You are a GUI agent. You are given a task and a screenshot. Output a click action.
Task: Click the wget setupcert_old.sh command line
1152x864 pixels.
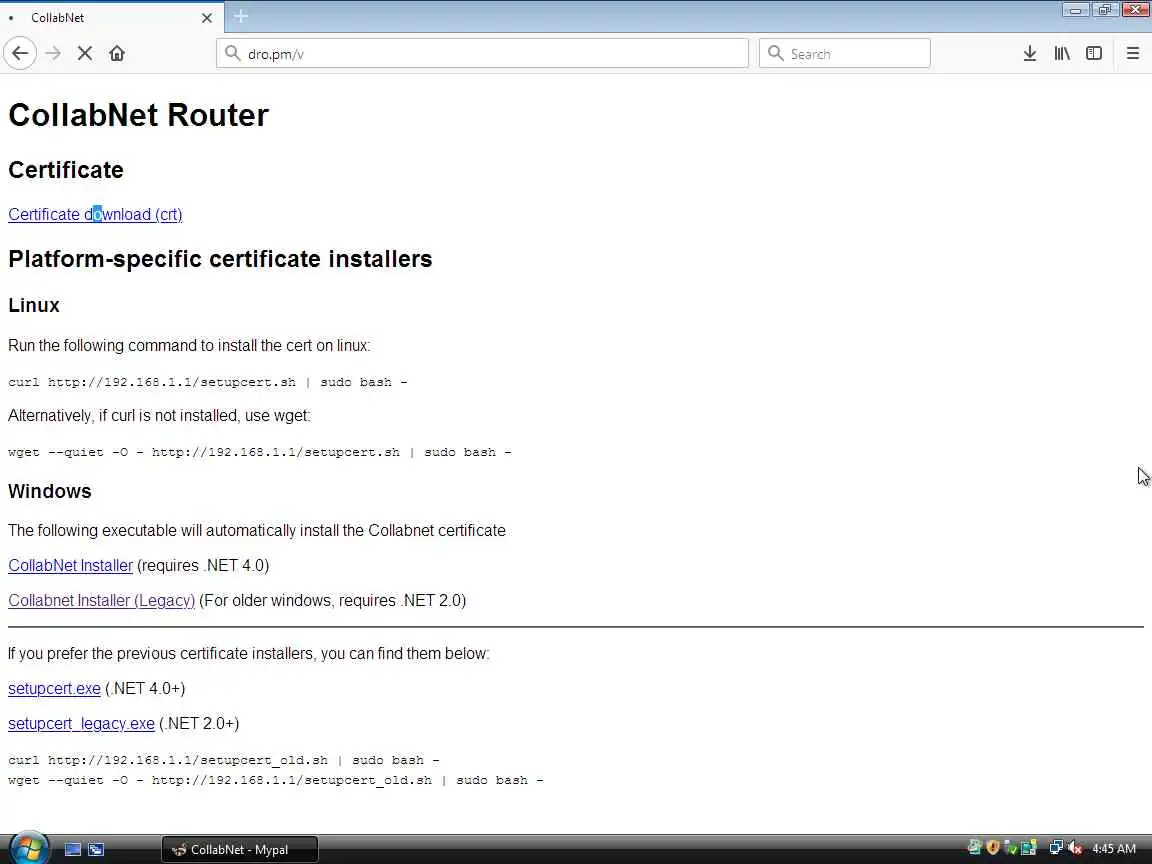click(276, 780)
